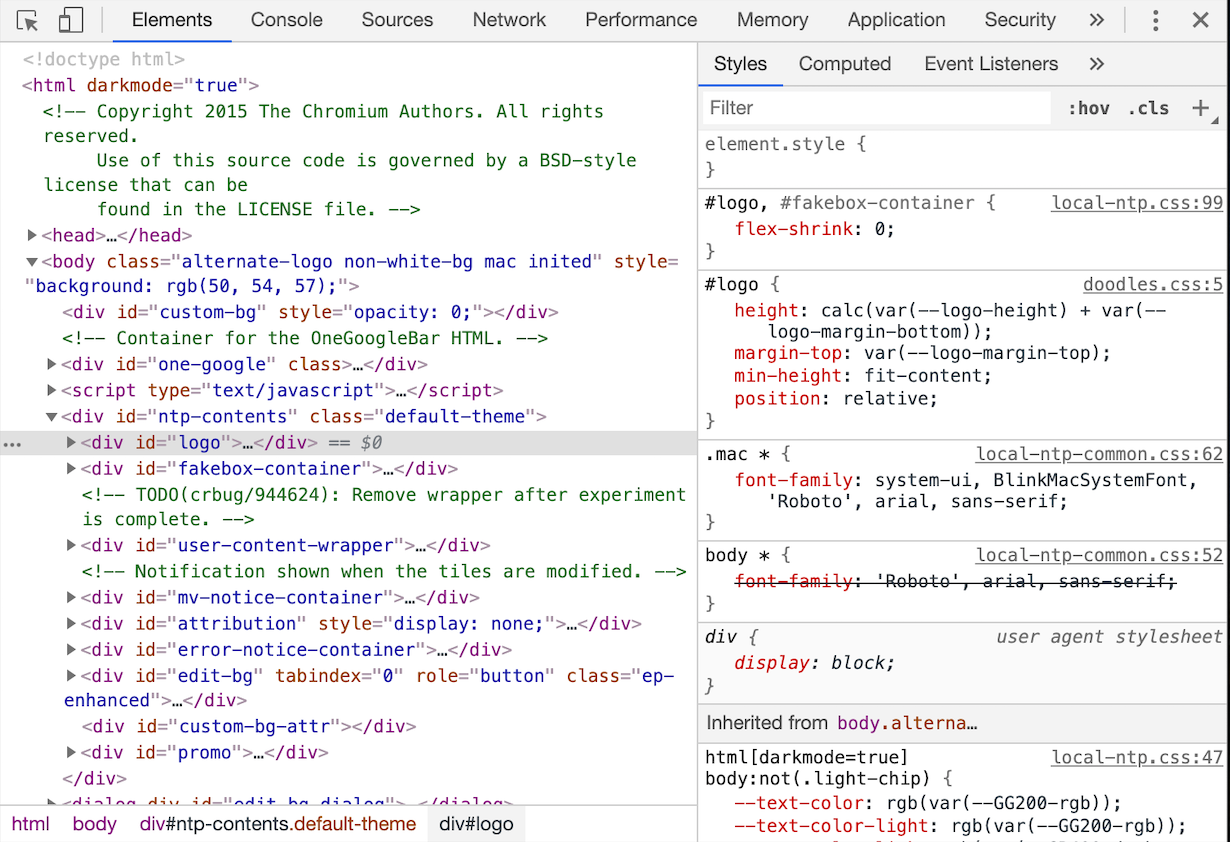Screen dimensions: 1230x842
Task: Open the local-ntp.css:99 source link
Action: click(1137, 203)
